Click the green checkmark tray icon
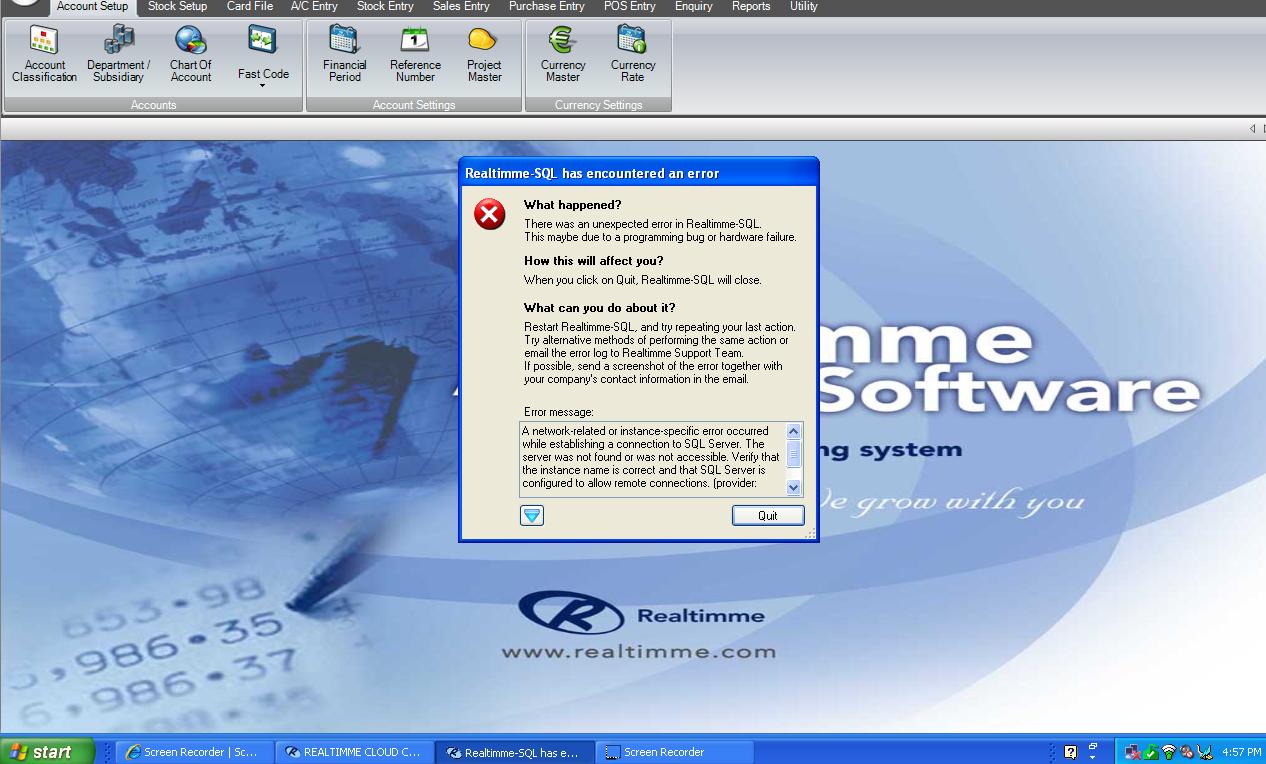1266x764 pixels. click(x=1150, y=751)
